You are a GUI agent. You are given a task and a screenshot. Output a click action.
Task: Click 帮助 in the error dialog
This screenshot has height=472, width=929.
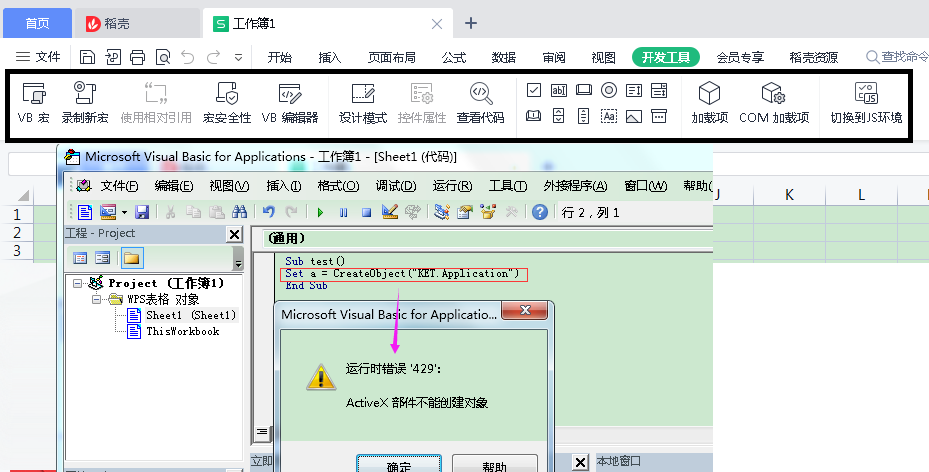[495, 464]
